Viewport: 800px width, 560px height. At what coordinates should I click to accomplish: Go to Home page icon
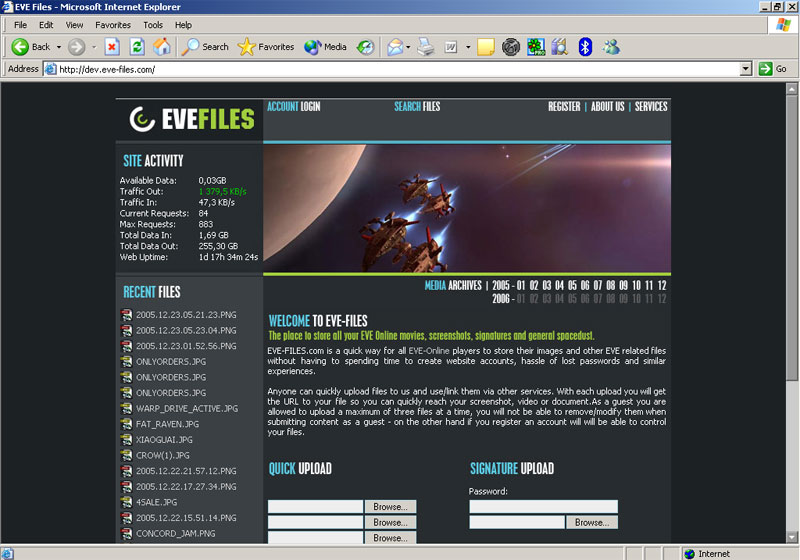pyautogui.click(x=162, y=47)
